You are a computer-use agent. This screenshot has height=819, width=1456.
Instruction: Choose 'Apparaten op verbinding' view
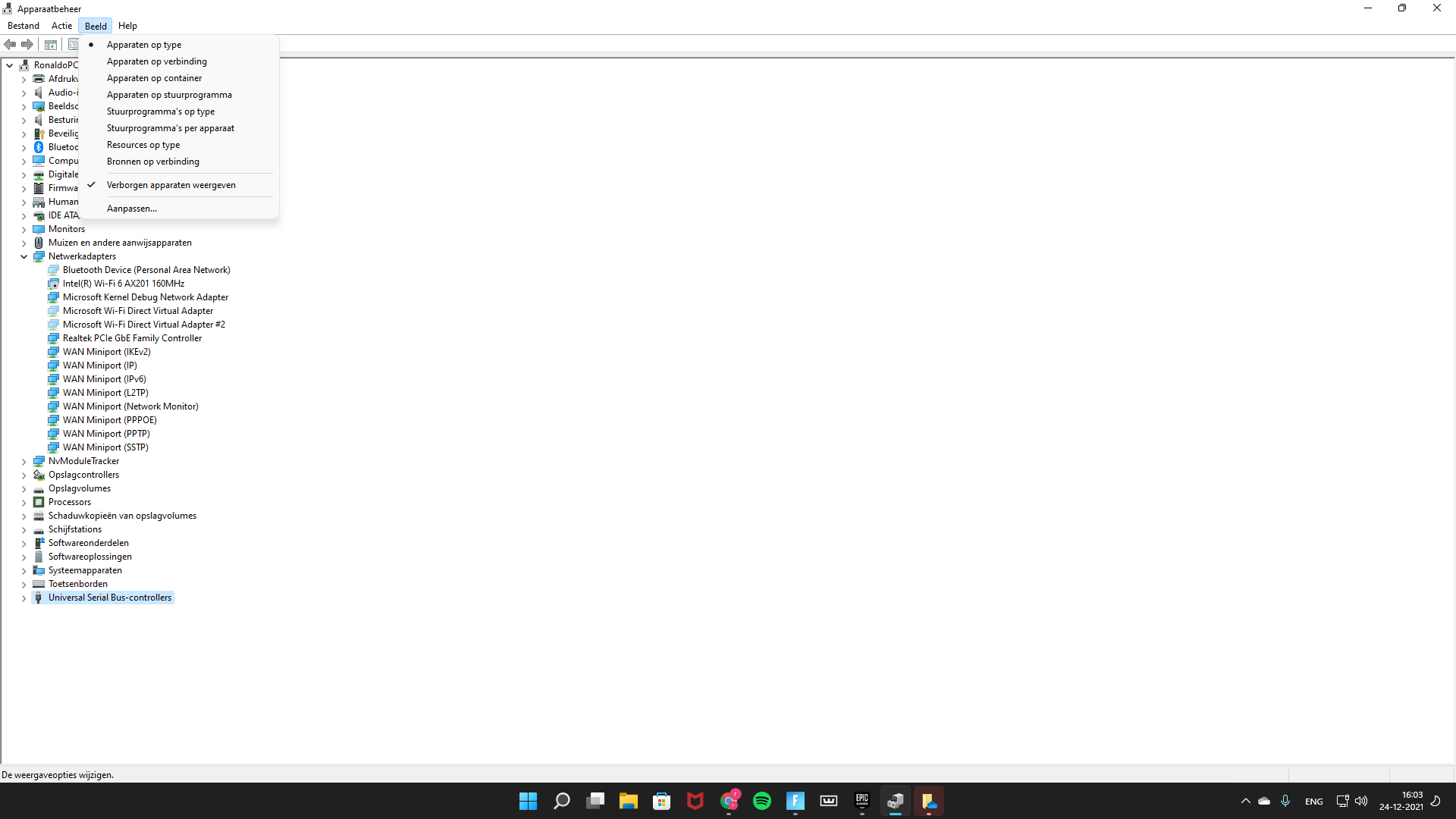tap(156, 61)
